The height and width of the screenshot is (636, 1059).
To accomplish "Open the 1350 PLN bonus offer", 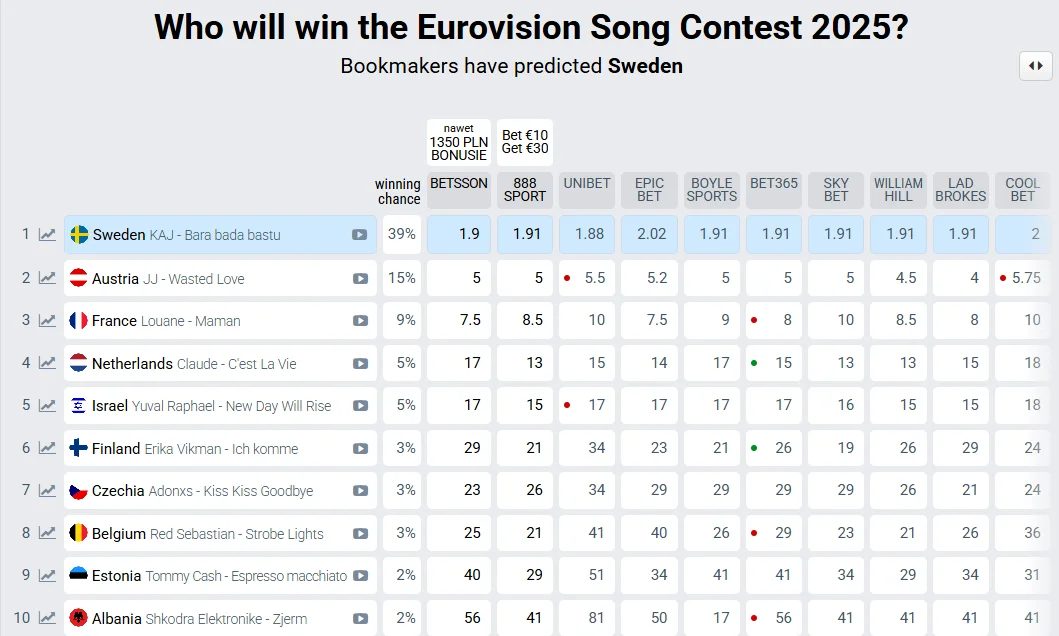I will (x=459, y=142).
